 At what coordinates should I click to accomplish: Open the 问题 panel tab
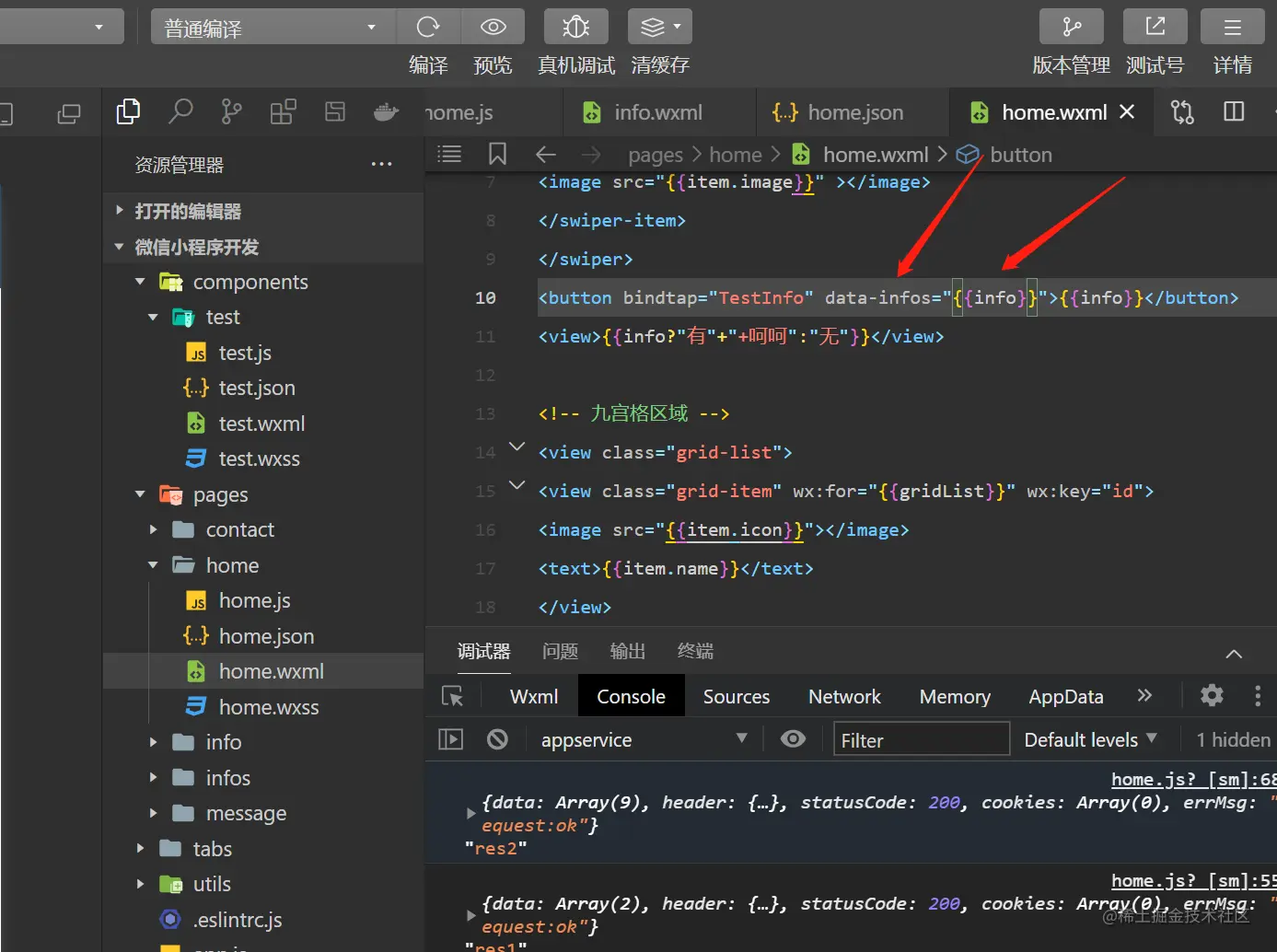(561, 651)
